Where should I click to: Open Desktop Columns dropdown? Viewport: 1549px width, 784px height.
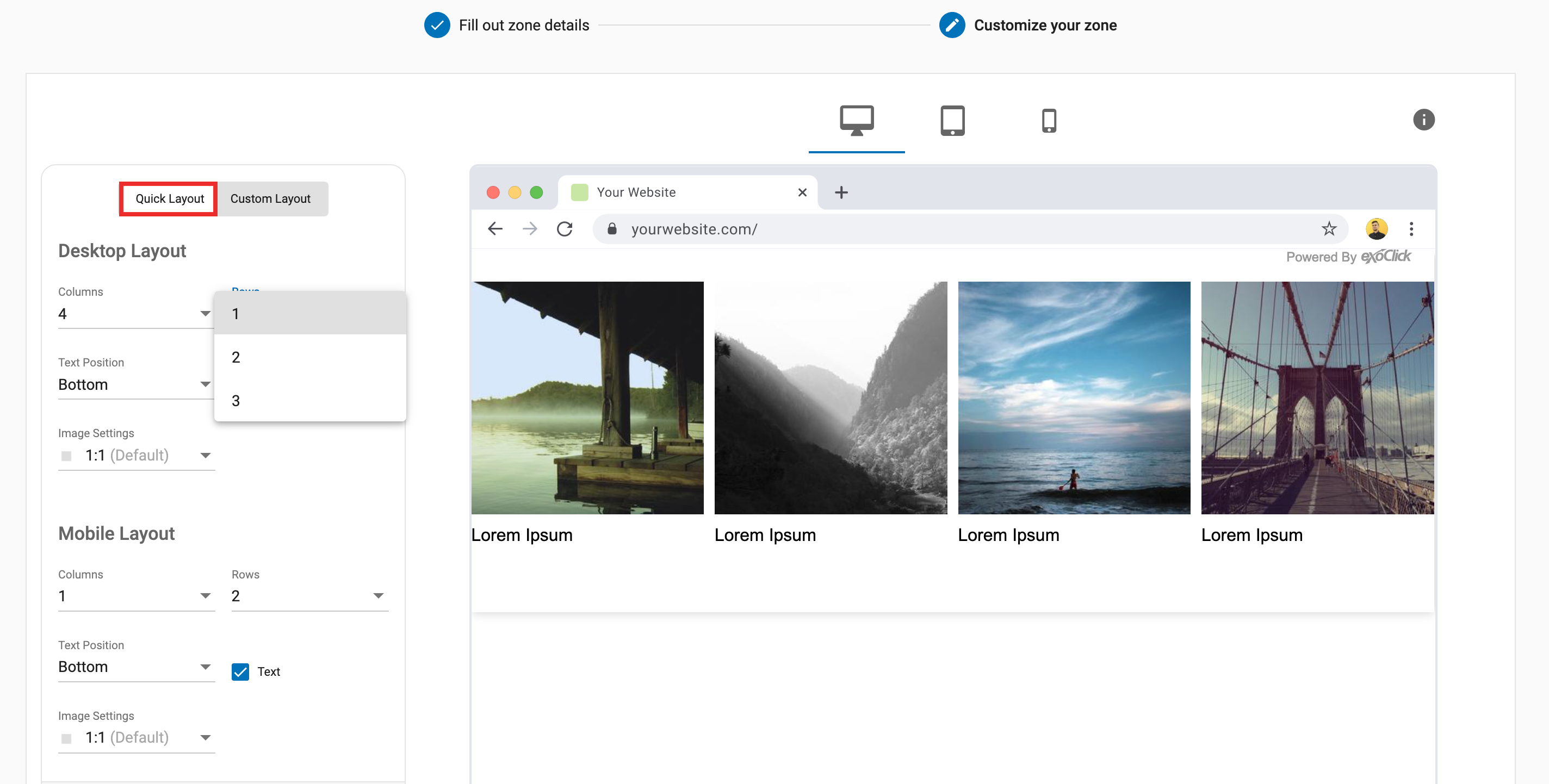(x=135, y=314)
